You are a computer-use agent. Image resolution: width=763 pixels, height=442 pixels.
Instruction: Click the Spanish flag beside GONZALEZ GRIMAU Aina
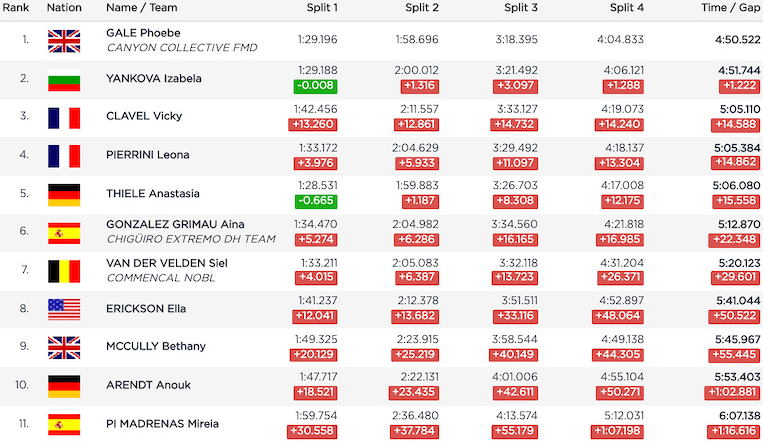(64, 232)
